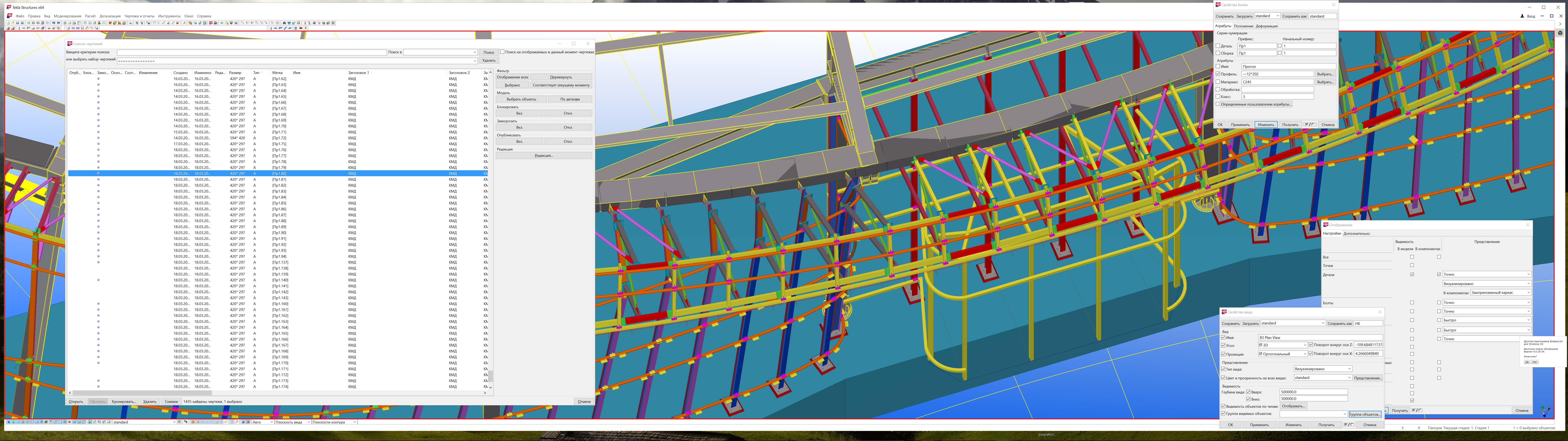Open the 3D cube side panel icon

(1560, 33)
